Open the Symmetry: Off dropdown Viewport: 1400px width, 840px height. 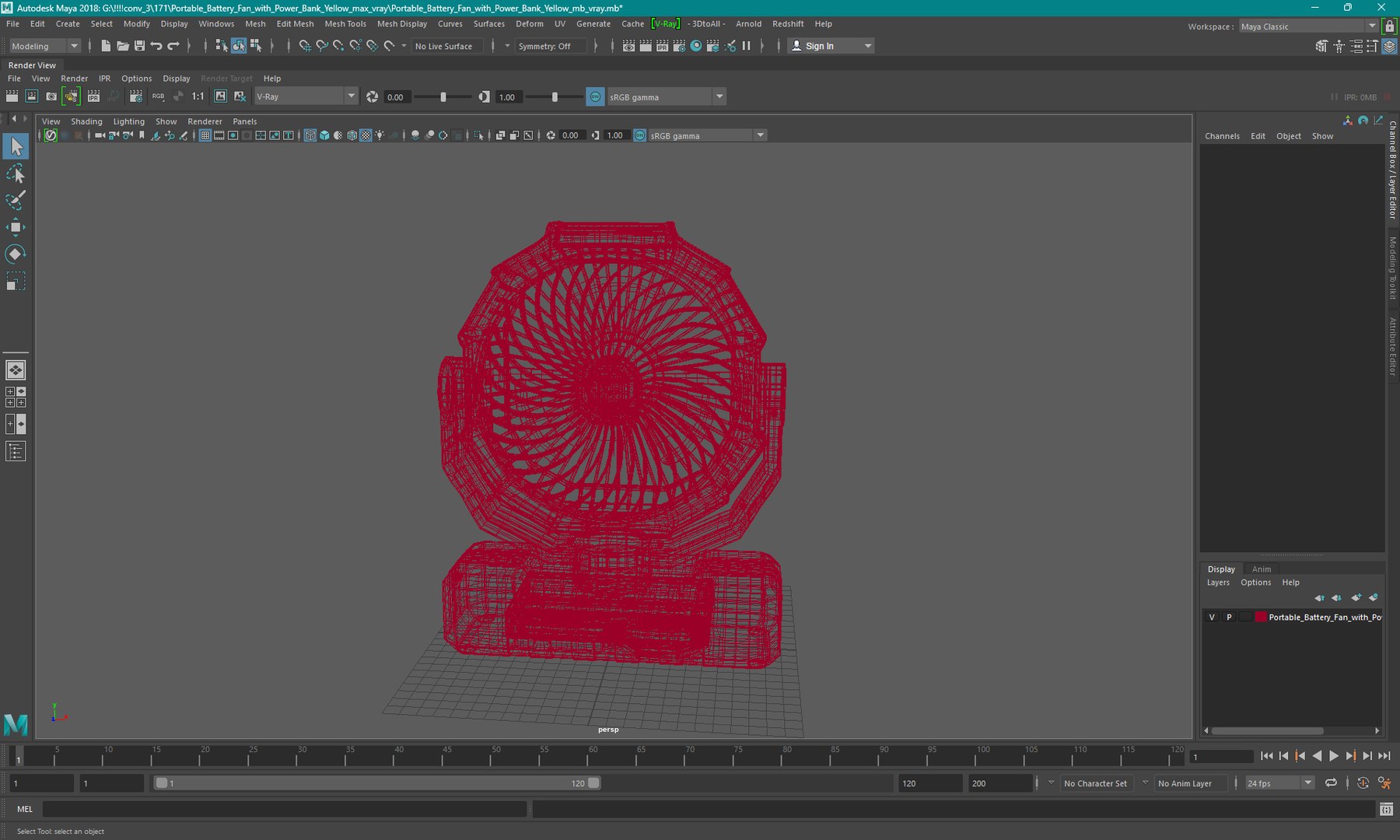coord(551,46)
